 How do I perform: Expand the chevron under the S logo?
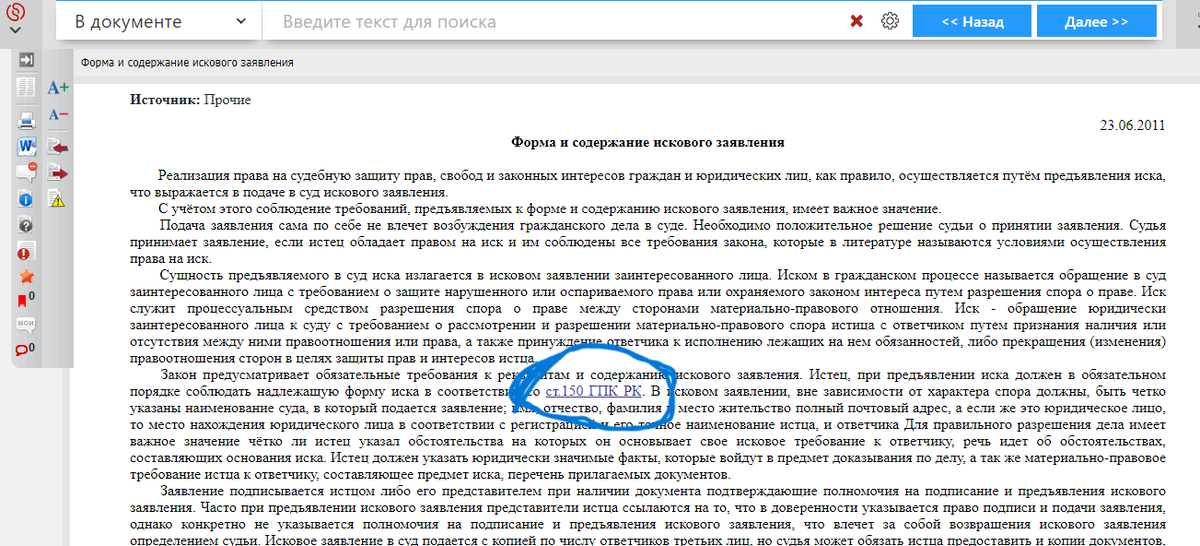[16, 30]
